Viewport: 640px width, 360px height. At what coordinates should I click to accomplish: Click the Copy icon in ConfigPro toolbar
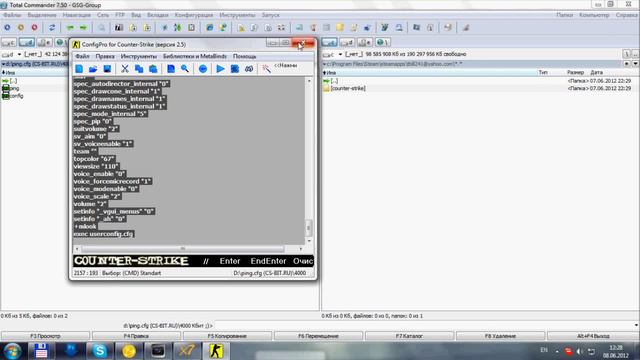point(139,69)
